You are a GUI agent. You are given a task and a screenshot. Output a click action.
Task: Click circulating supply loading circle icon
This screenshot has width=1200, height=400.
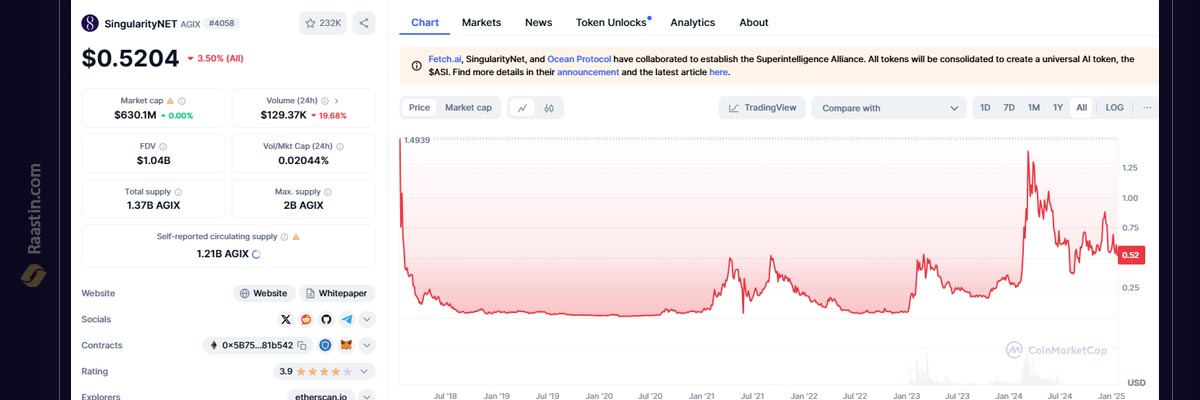(x=257, y=254)
